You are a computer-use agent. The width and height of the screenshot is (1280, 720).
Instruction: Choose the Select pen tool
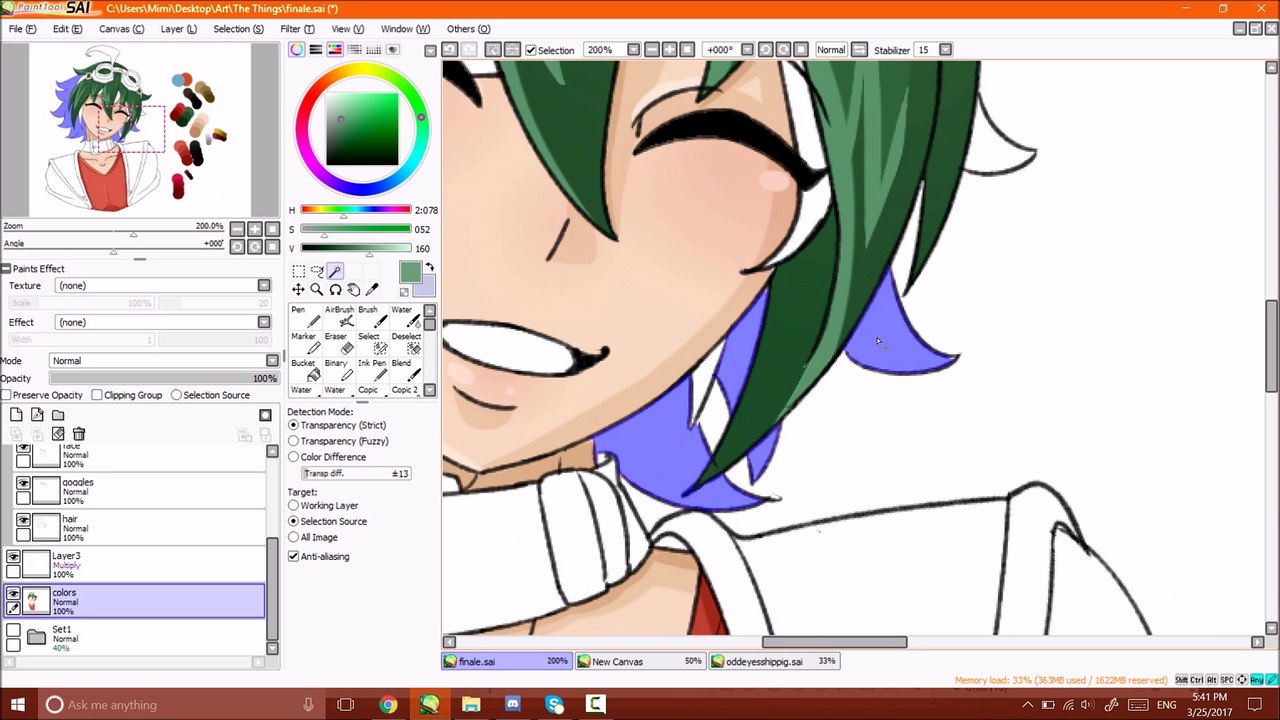[372, 344]
